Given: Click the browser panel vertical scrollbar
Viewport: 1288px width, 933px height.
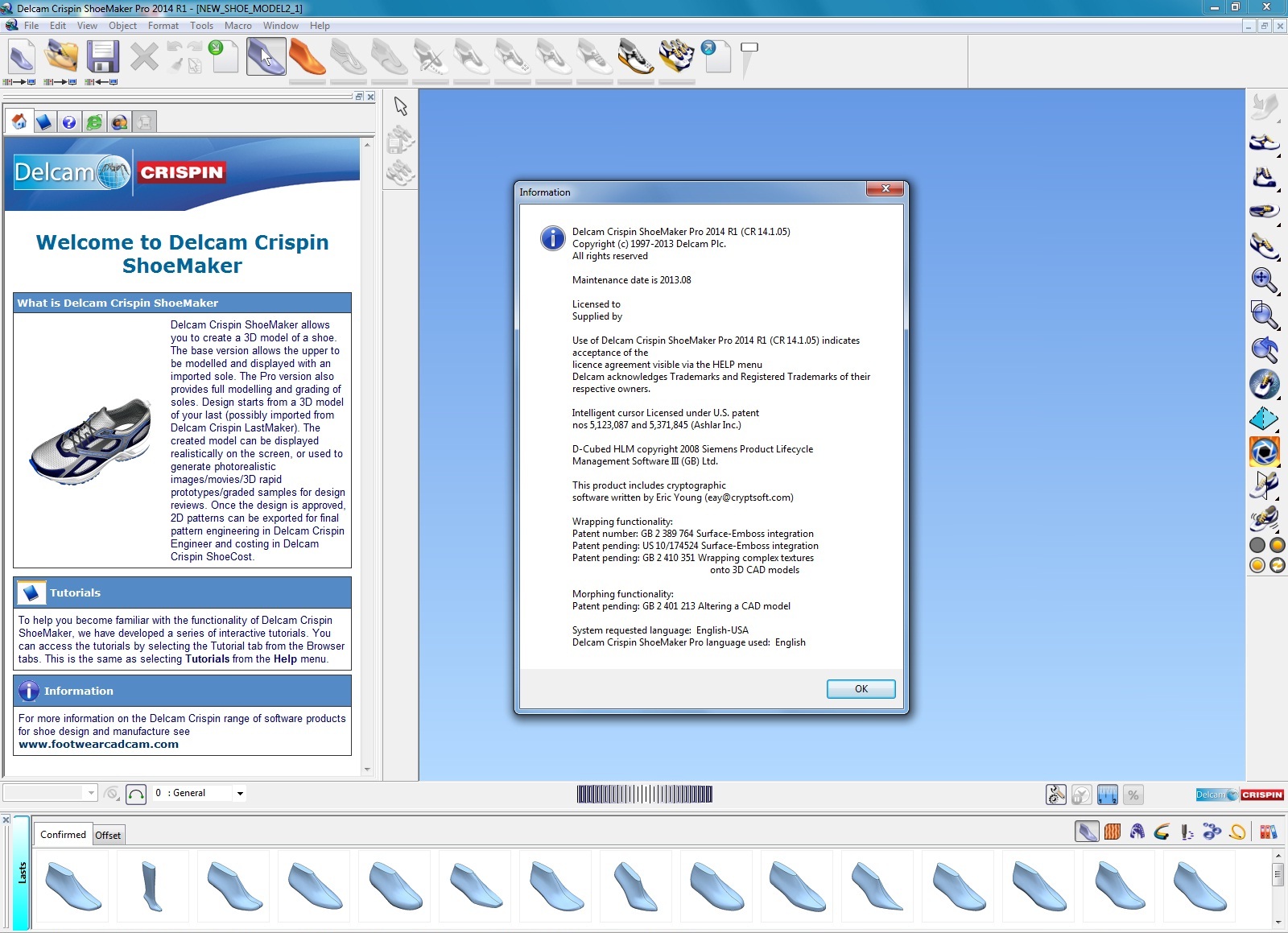Looking at the screenshot, I should point(367,456).
